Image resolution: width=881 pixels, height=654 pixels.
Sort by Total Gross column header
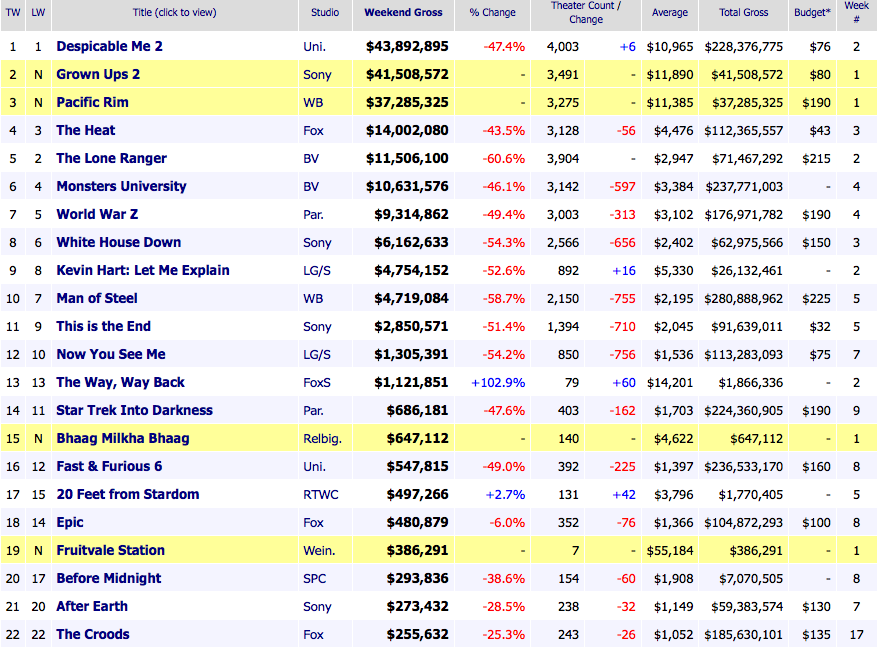(x=743, y=12)
